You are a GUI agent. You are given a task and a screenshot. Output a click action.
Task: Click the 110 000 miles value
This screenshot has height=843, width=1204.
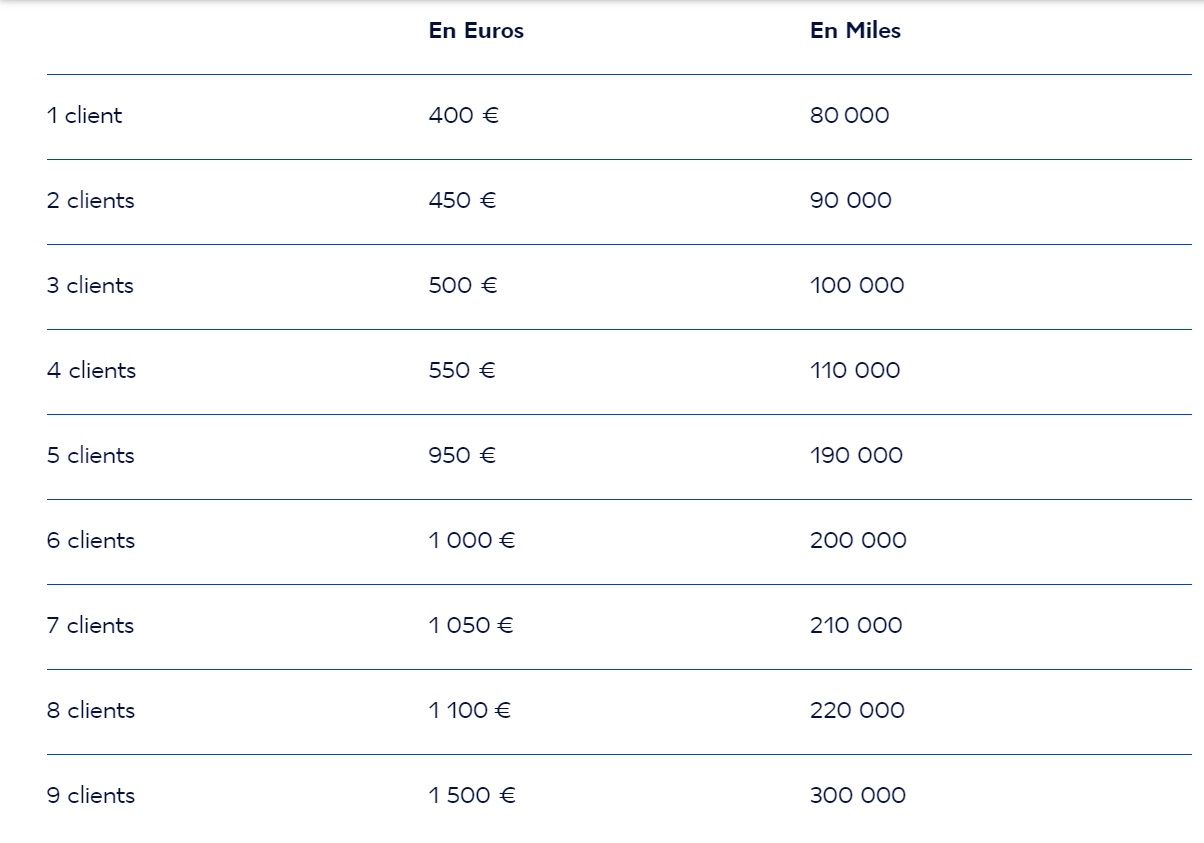pos(855,371)
